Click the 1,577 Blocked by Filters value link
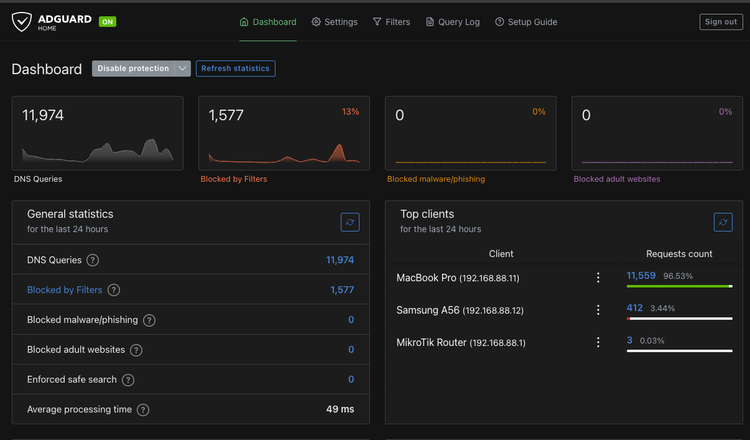Screen dimensions: 750x440 click(x=342, y=290)
